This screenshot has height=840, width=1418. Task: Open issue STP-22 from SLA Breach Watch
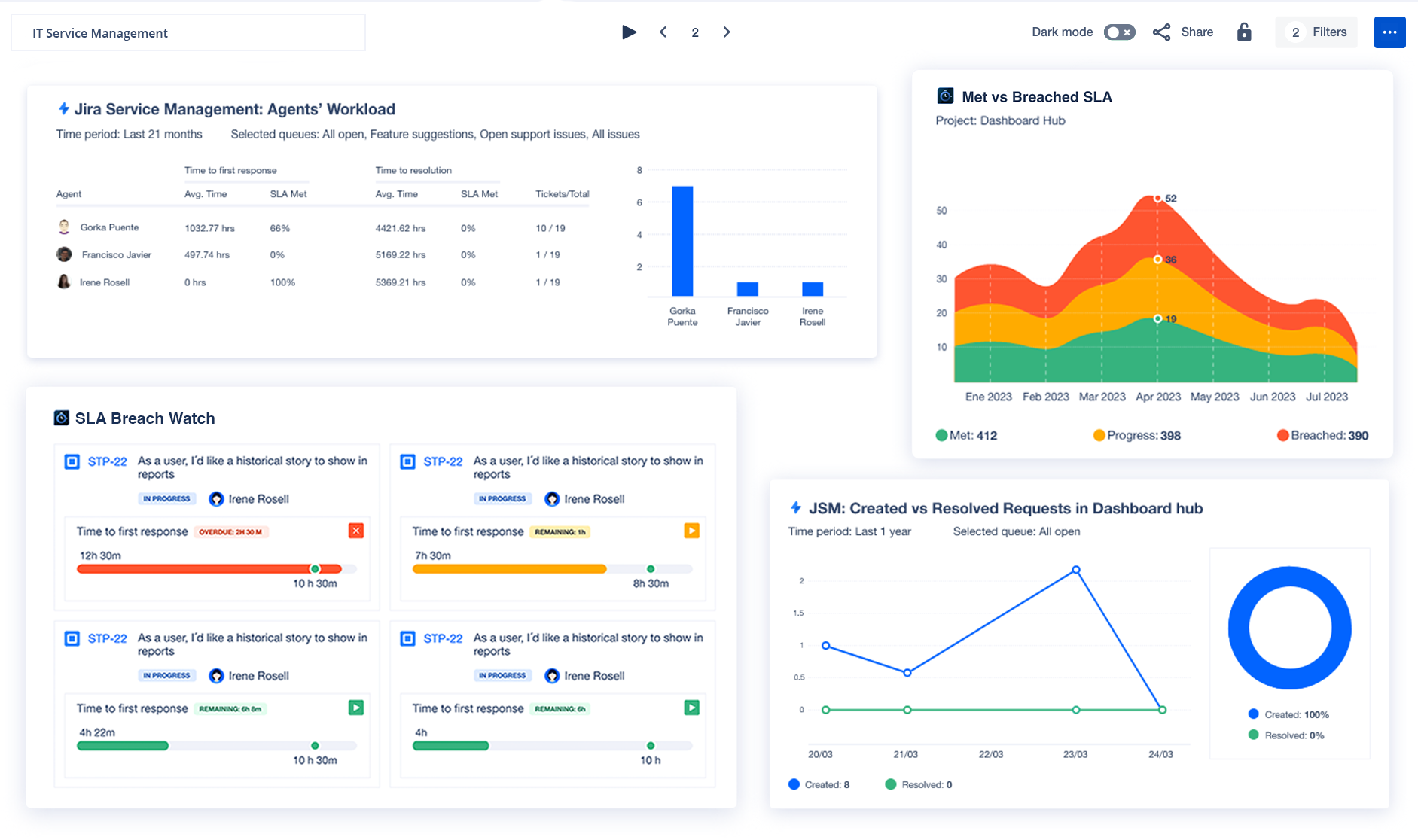tap(106, 461)
